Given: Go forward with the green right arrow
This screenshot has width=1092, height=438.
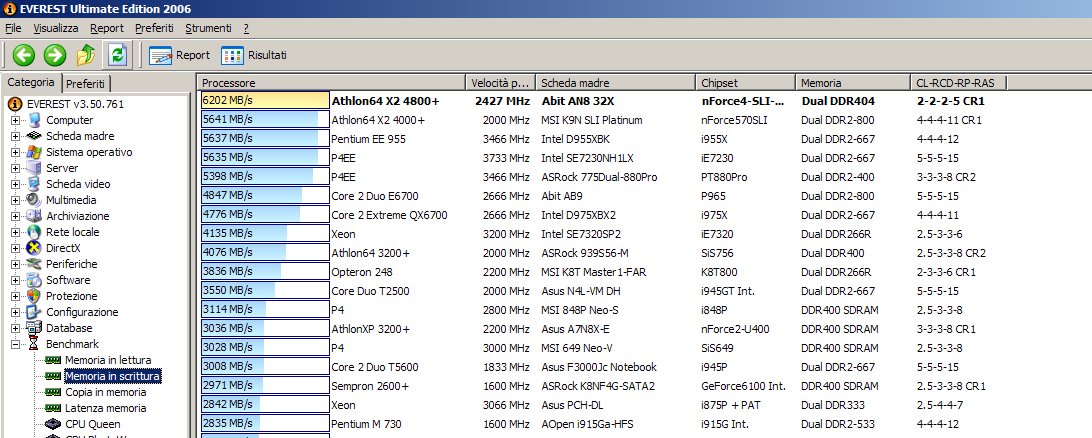Looking at the screenshot, I should (54, 55).
